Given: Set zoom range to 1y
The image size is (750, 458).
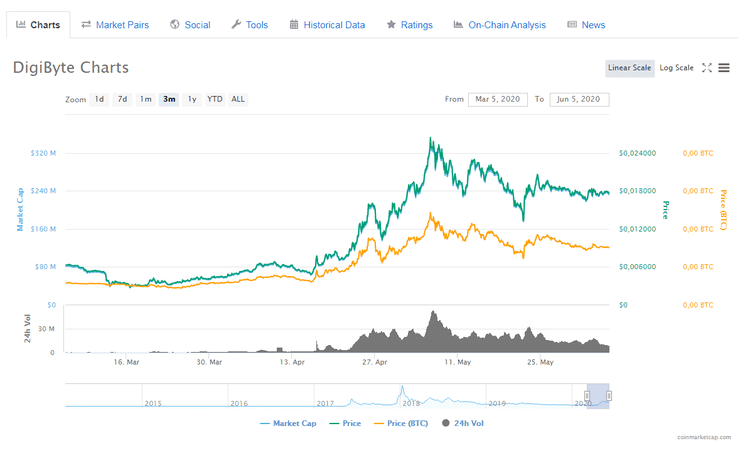Looking at the screenshot, I should [192, 99].
